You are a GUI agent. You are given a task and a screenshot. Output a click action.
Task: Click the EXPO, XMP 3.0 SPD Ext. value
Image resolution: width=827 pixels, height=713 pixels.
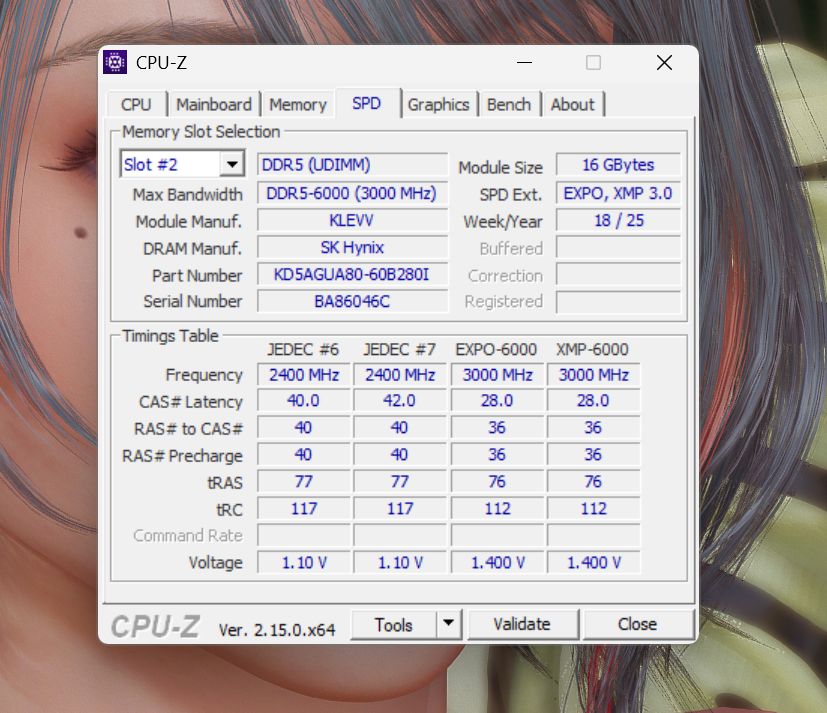[x=618, y=193]
